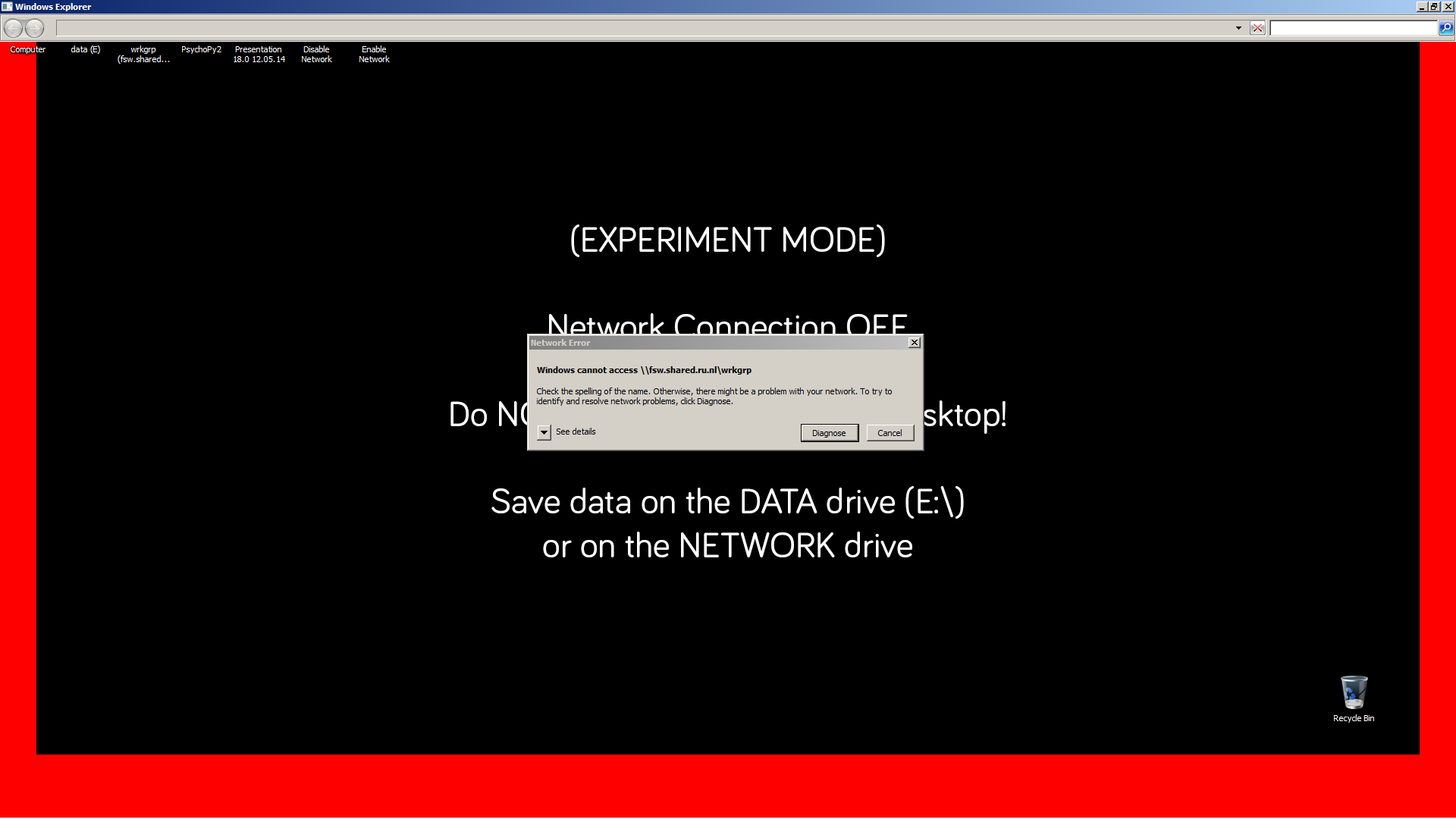Open the Computer desktop shortcut

[x=28, y=50]
